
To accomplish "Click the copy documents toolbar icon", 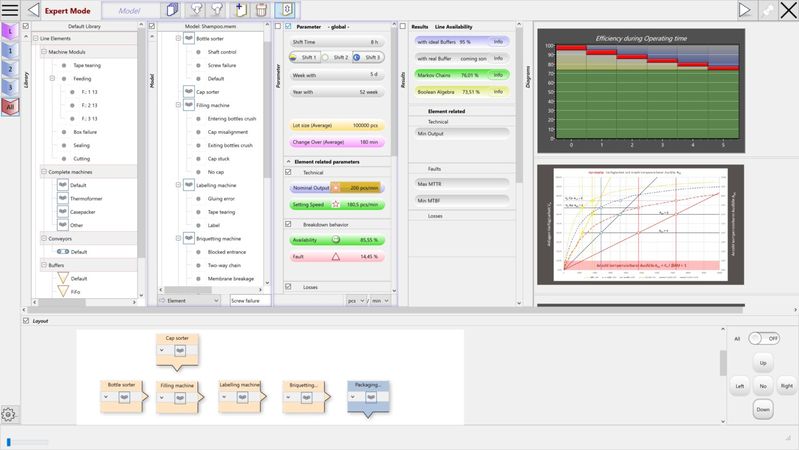I will coord(172,10).
